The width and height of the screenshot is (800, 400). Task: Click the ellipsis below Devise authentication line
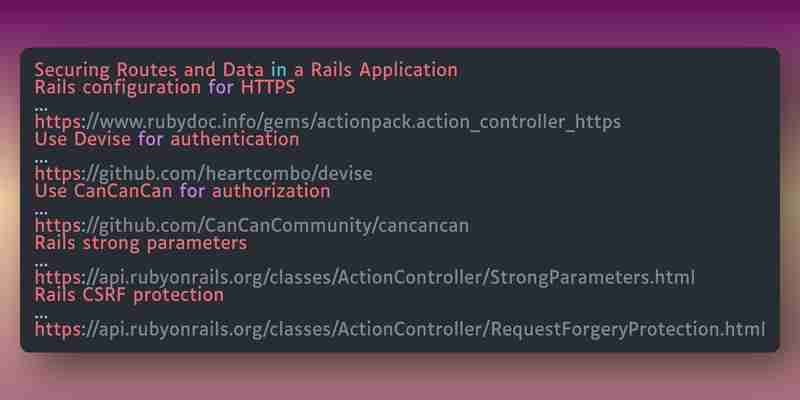click(41, 161)
